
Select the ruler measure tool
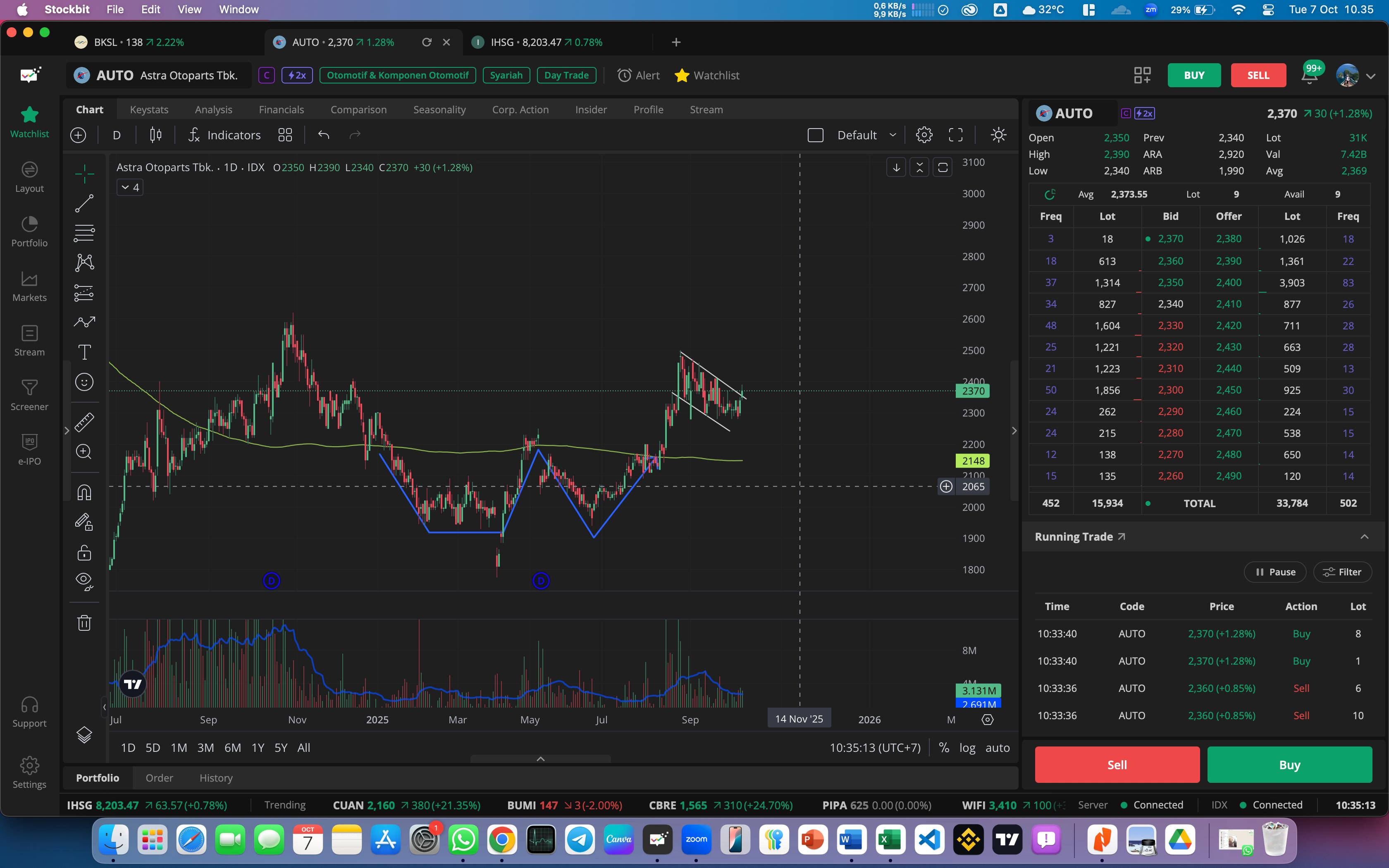(84, 422)
